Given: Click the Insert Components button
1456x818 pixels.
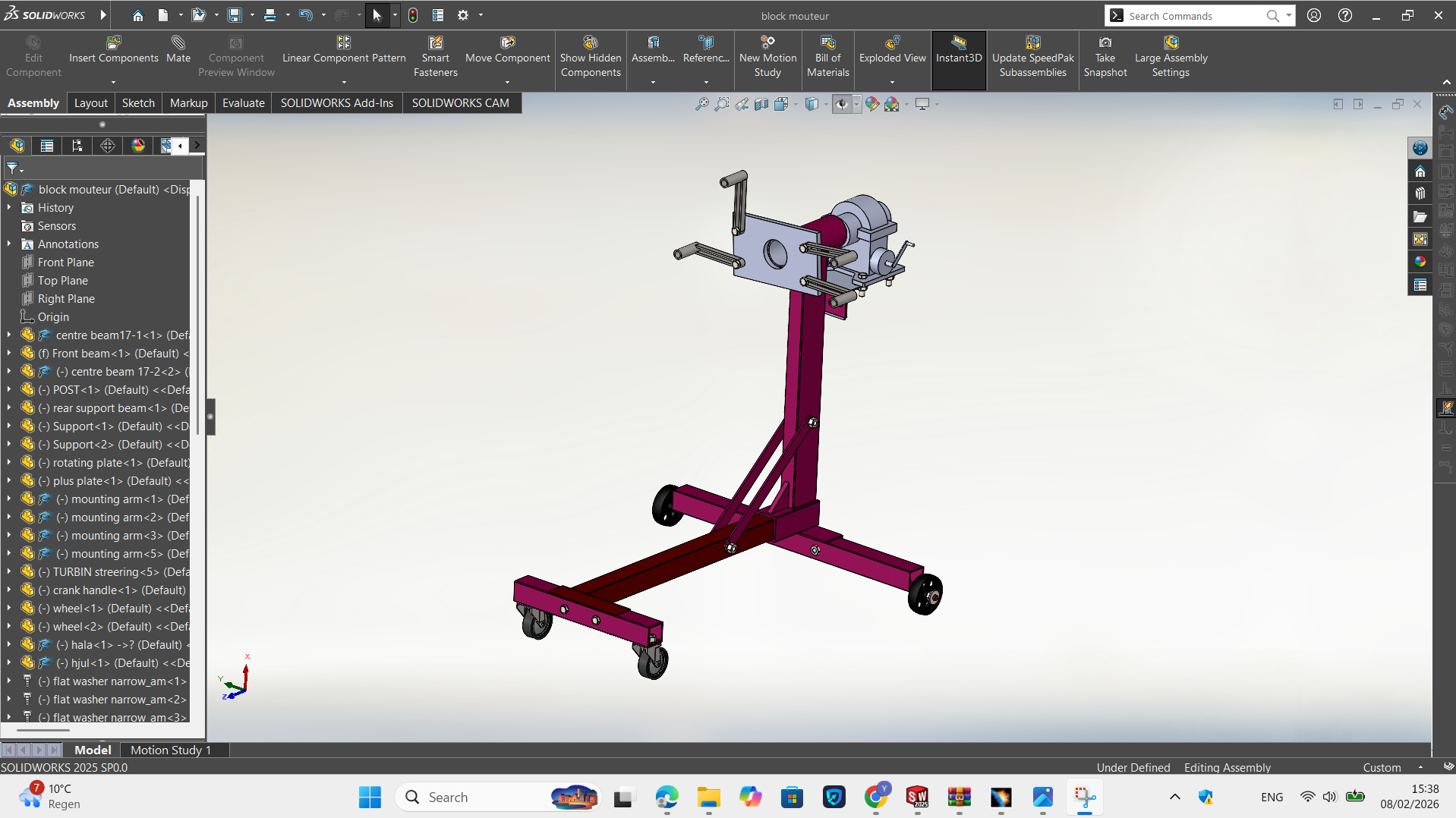Looking at the screenshot, I should [x=114, y=50].
